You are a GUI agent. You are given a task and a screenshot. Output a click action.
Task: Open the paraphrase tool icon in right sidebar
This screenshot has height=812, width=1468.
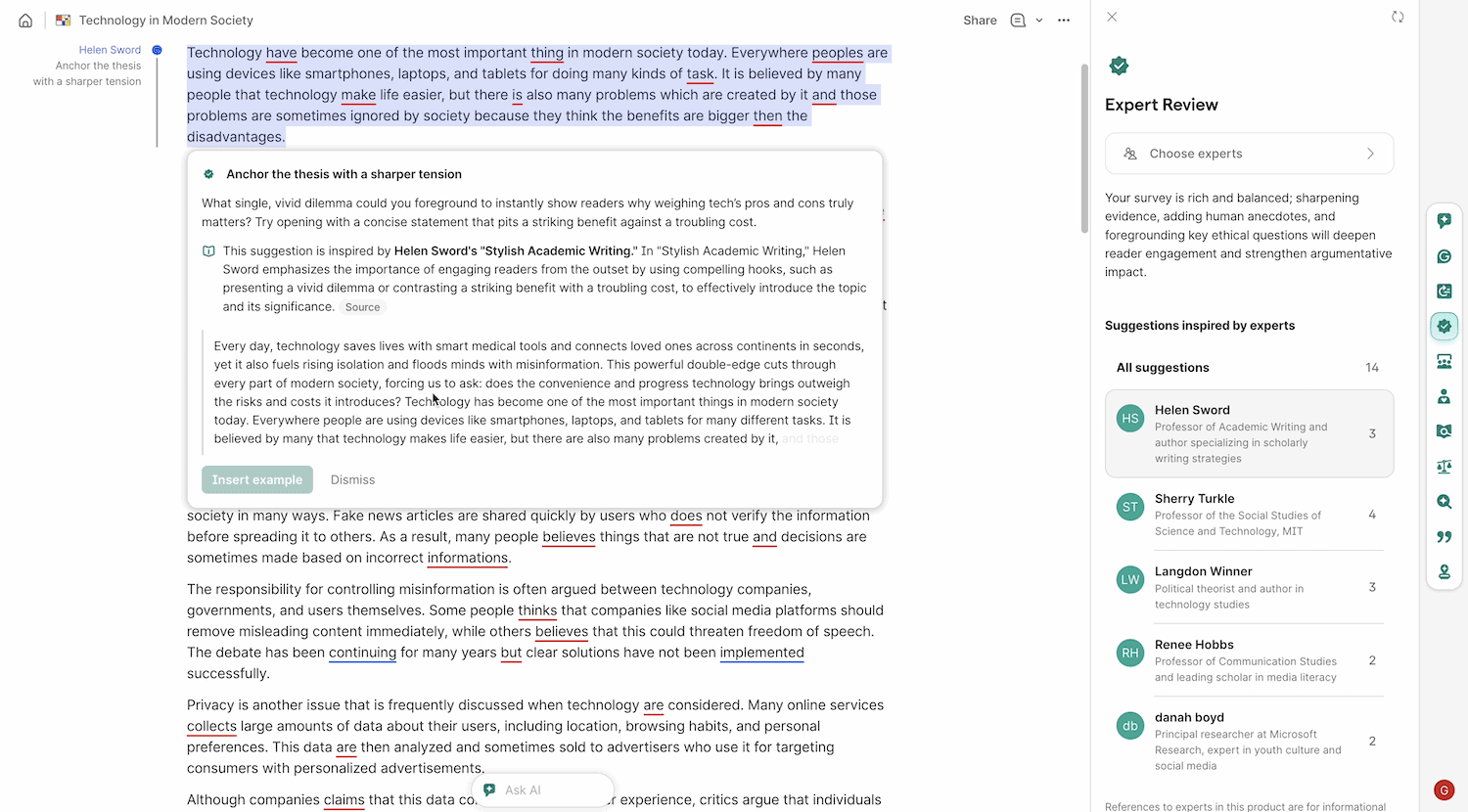click(x=1444, y=291)
